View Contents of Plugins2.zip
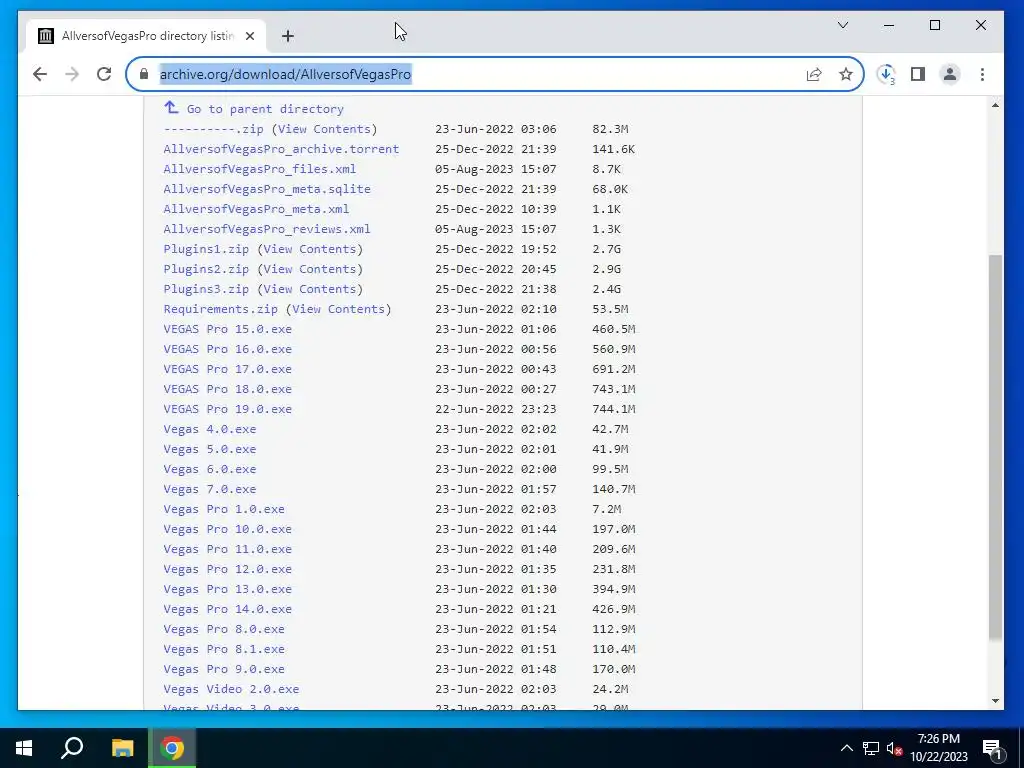 point(310,269)
